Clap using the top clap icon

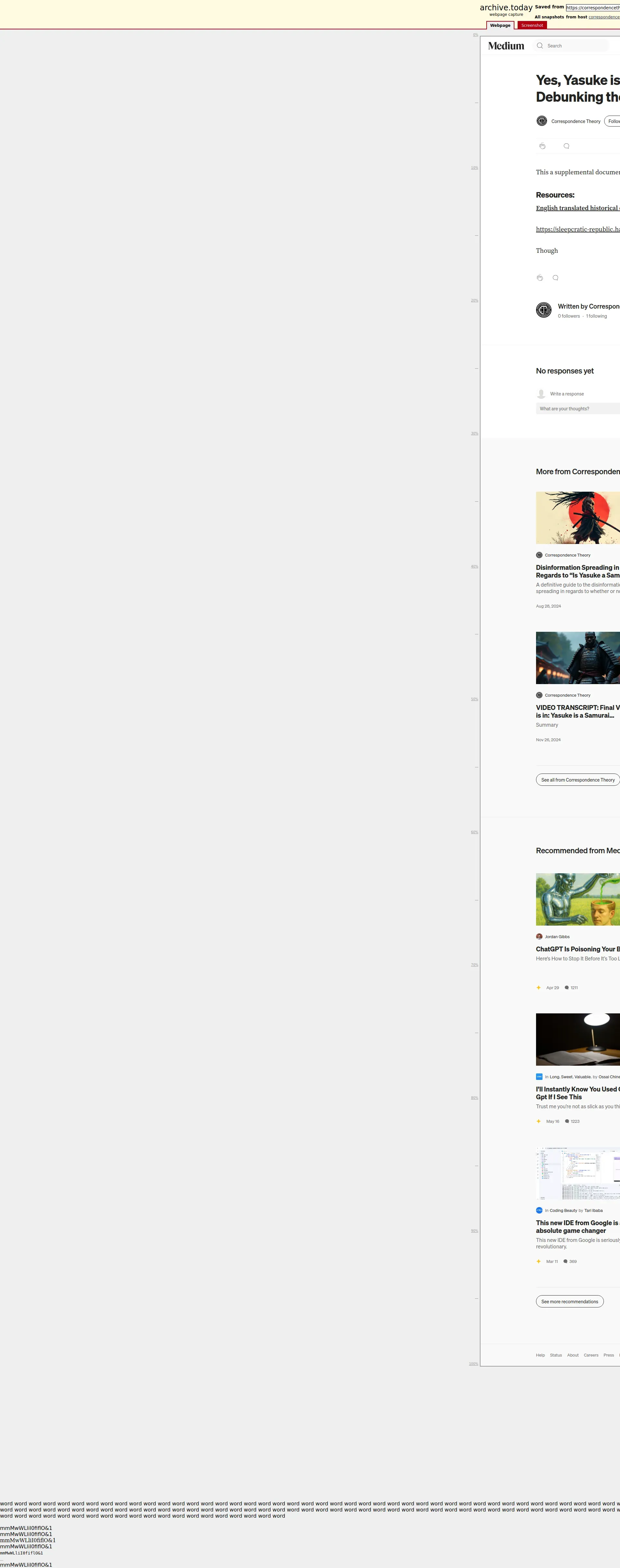[x=542, y=146]
